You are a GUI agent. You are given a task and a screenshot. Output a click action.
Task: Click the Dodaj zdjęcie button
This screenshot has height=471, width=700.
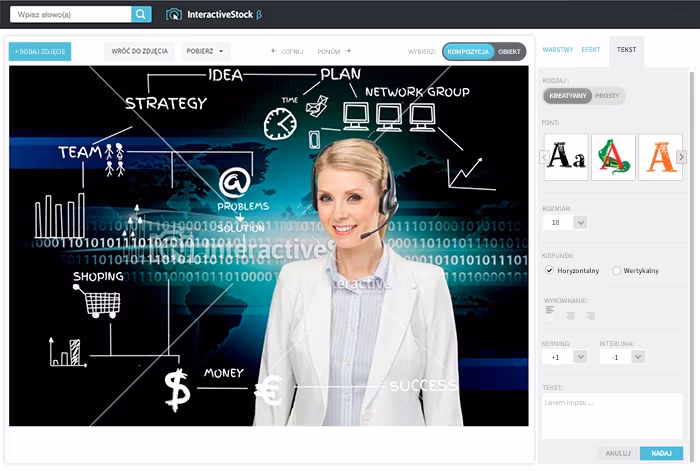pyautogui.click(x=40, y=51)
